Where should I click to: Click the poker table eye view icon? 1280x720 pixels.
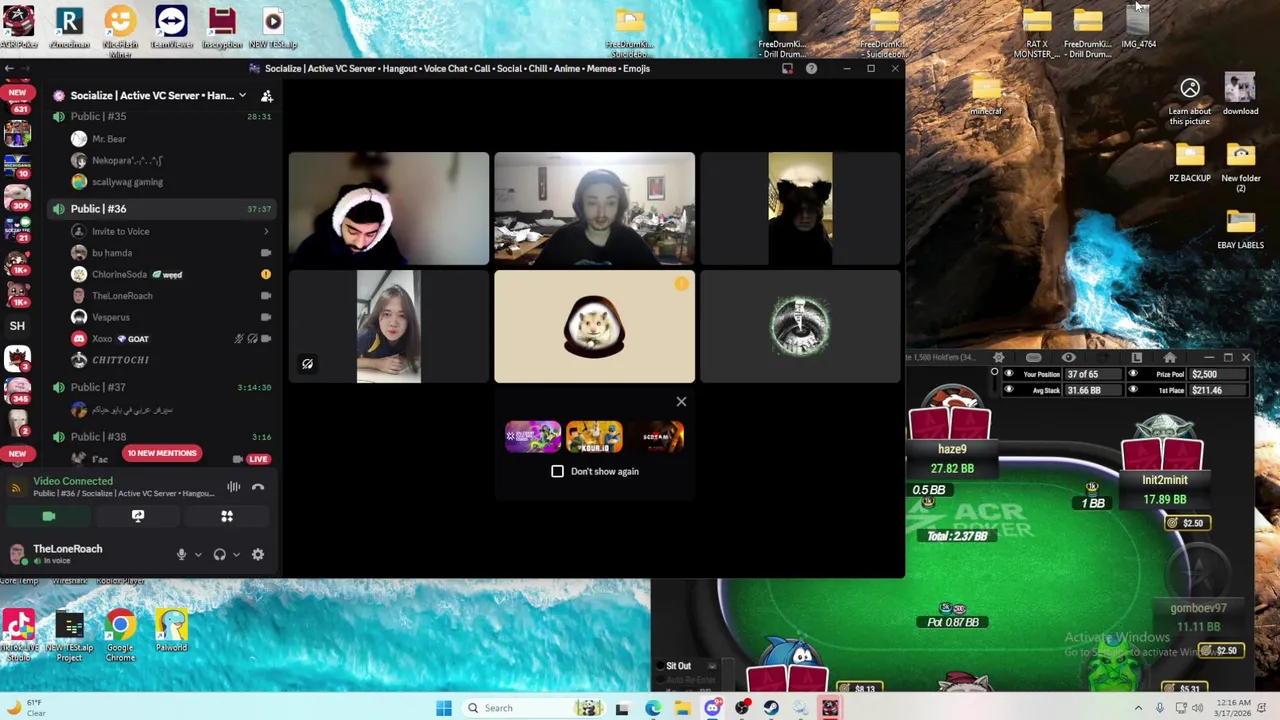(1068, 358)
